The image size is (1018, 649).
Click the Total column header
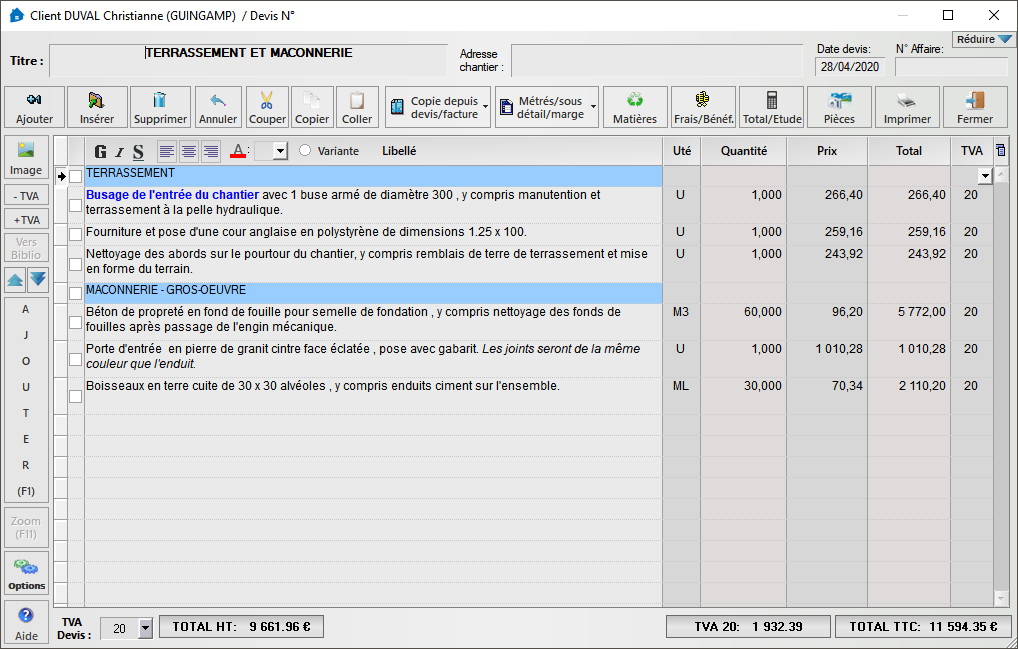coord(909,151)
